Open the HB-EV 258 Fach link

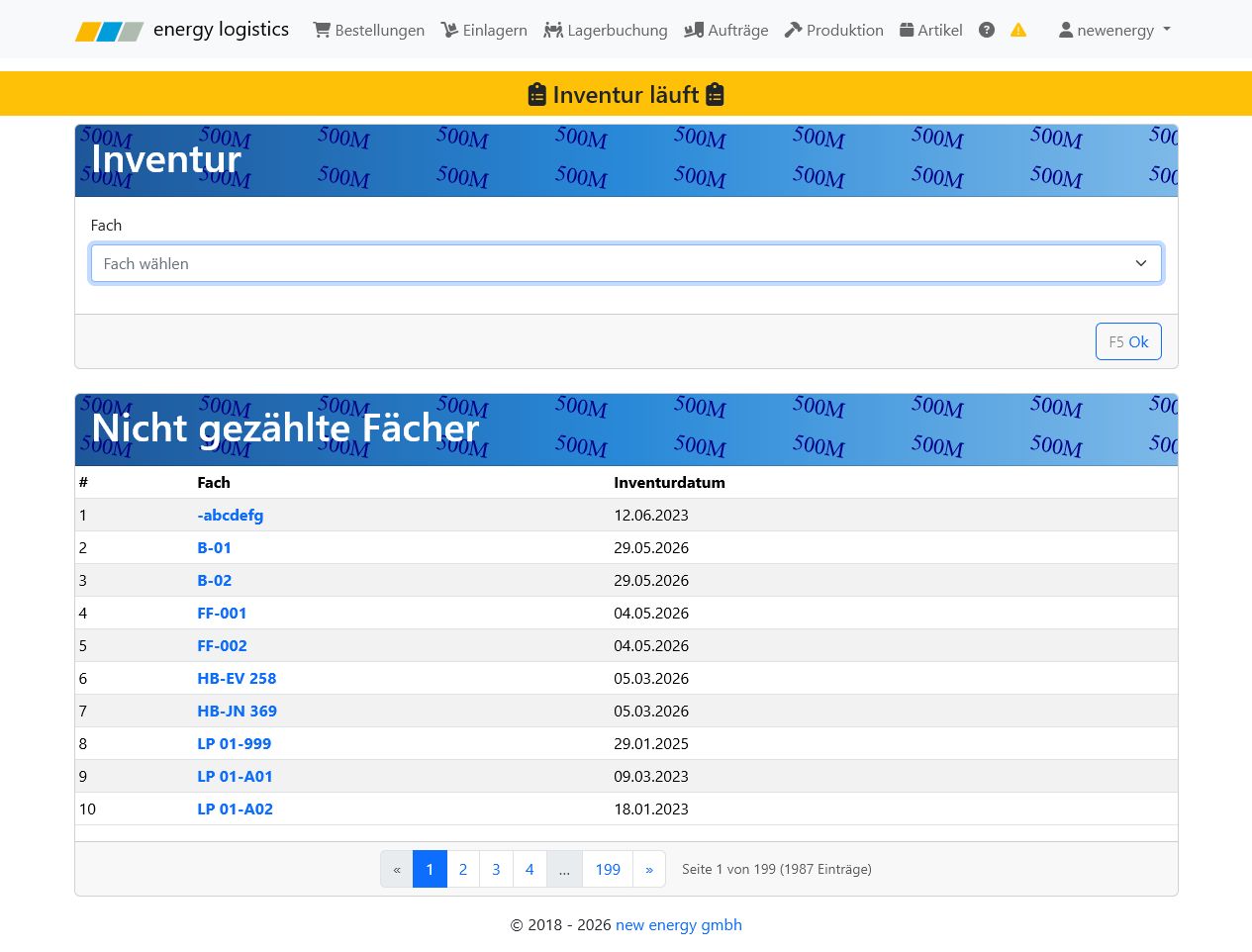click(x=237, y=678)
